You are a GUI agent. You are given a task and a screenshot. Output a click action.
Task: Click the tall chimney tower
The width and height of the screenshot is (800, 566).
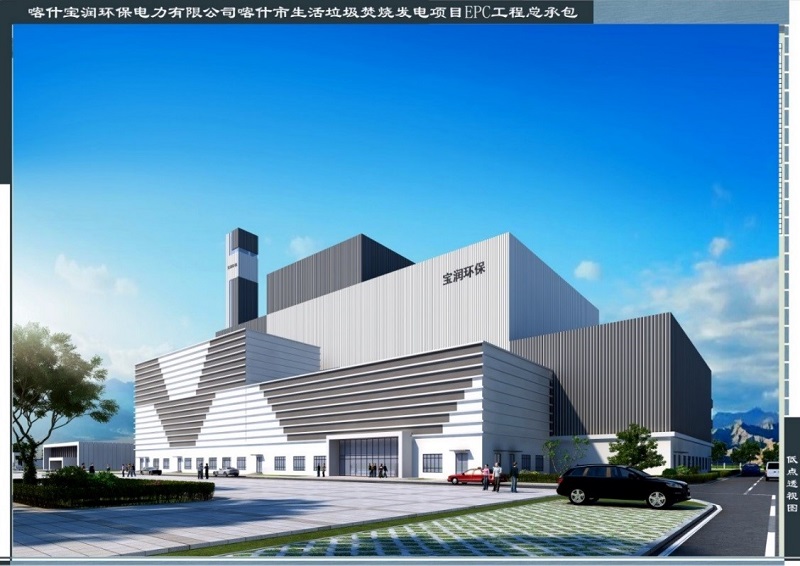click(242, 276)
